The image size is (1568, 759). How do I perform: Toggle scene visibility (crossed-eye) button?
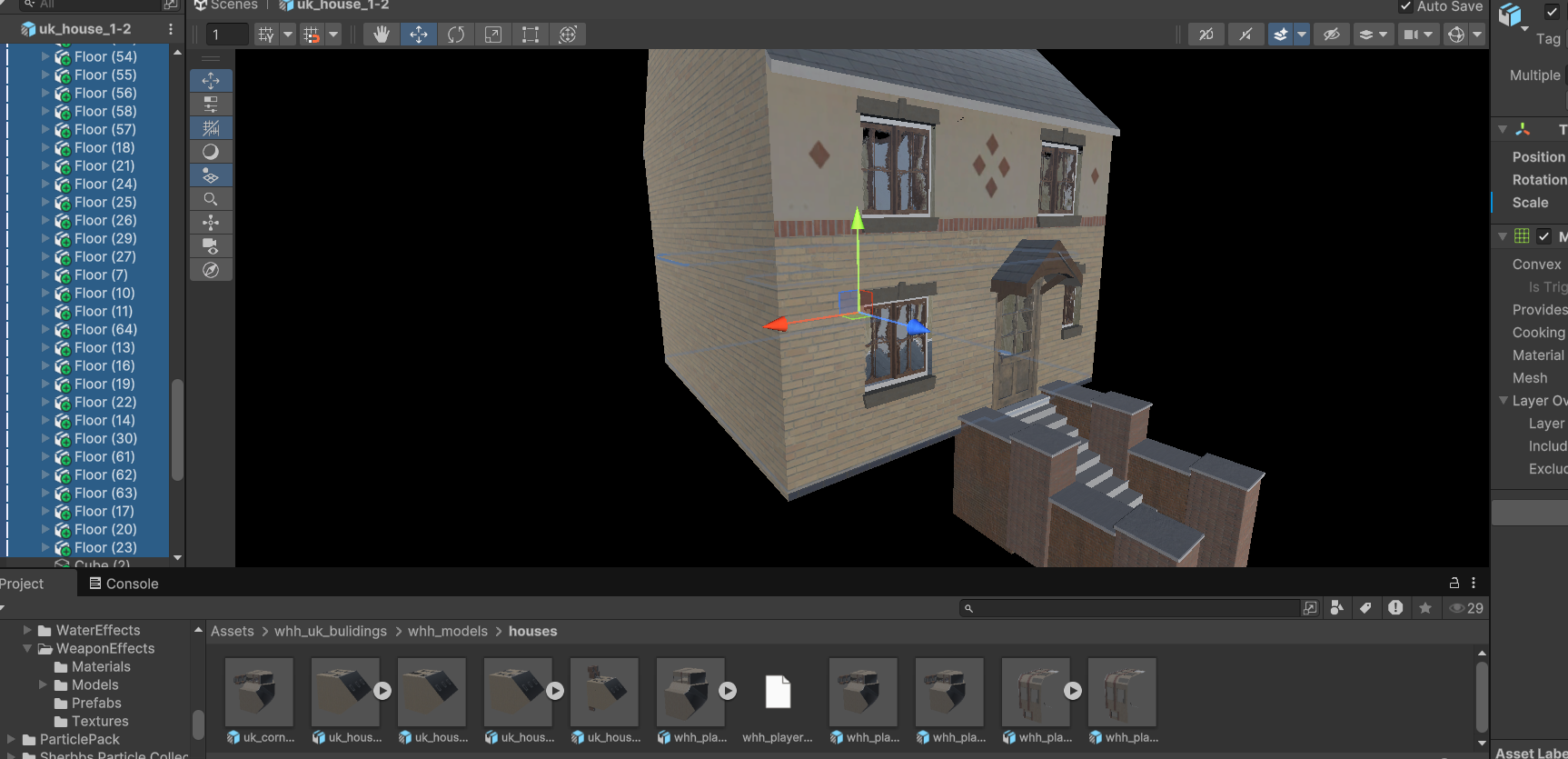pos(1332,35)
